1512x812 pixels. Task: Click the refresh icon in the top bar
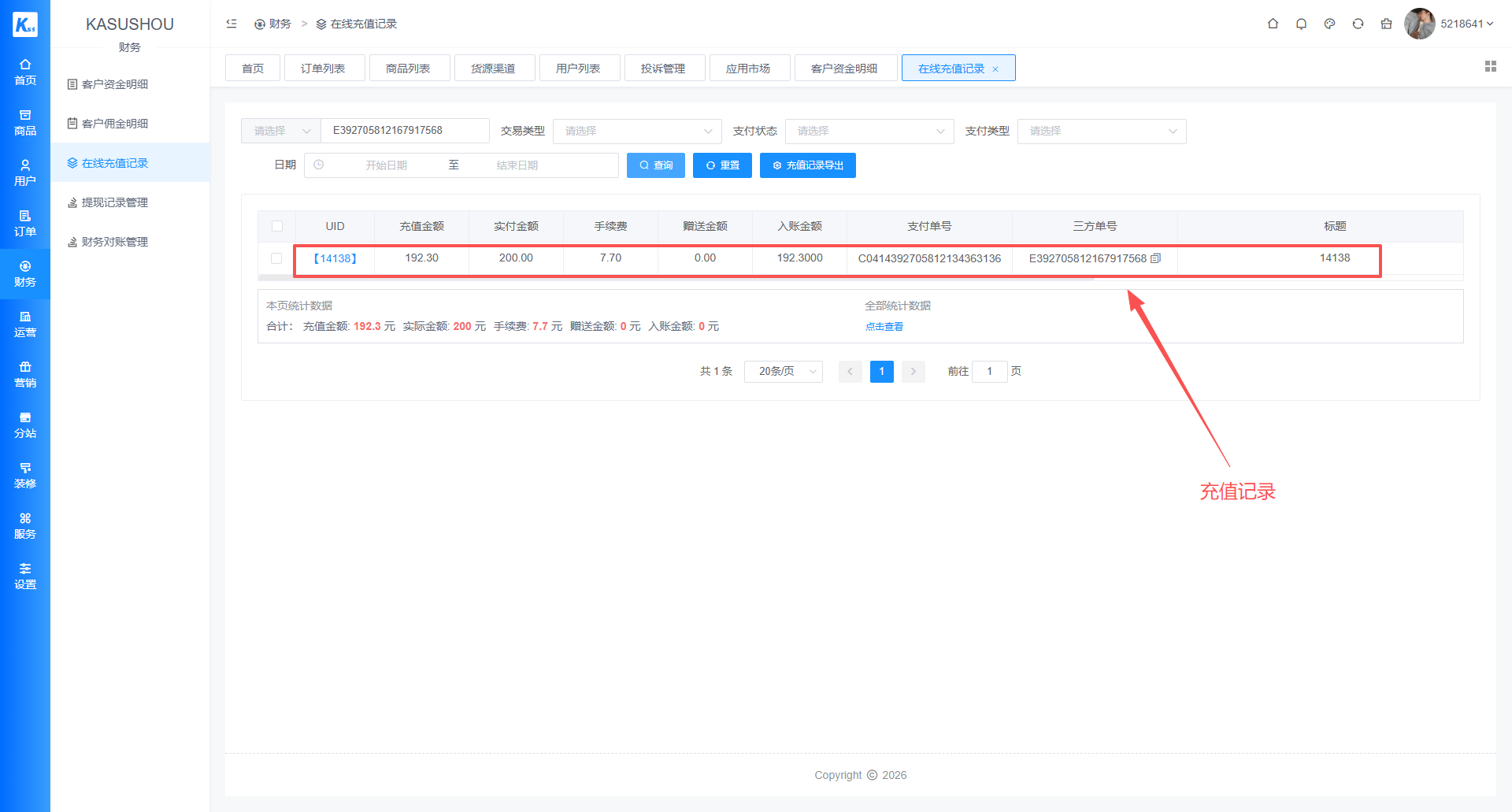(x=1358, y=24)
